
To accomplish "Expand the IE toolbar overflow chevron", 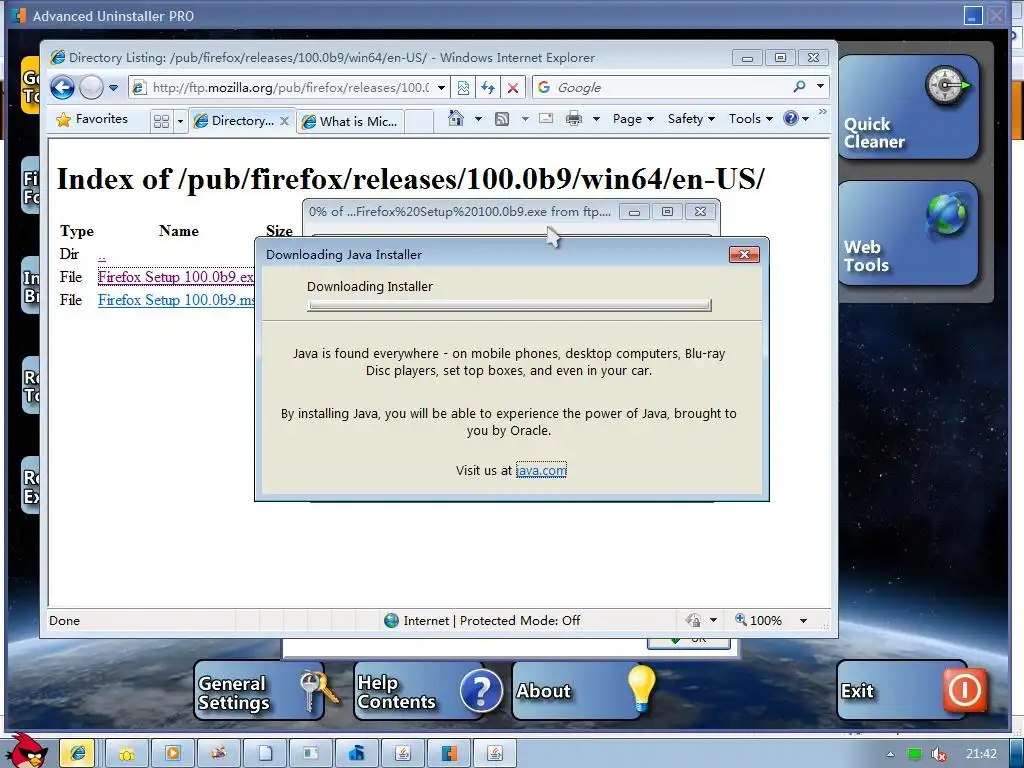I will 822,112.
